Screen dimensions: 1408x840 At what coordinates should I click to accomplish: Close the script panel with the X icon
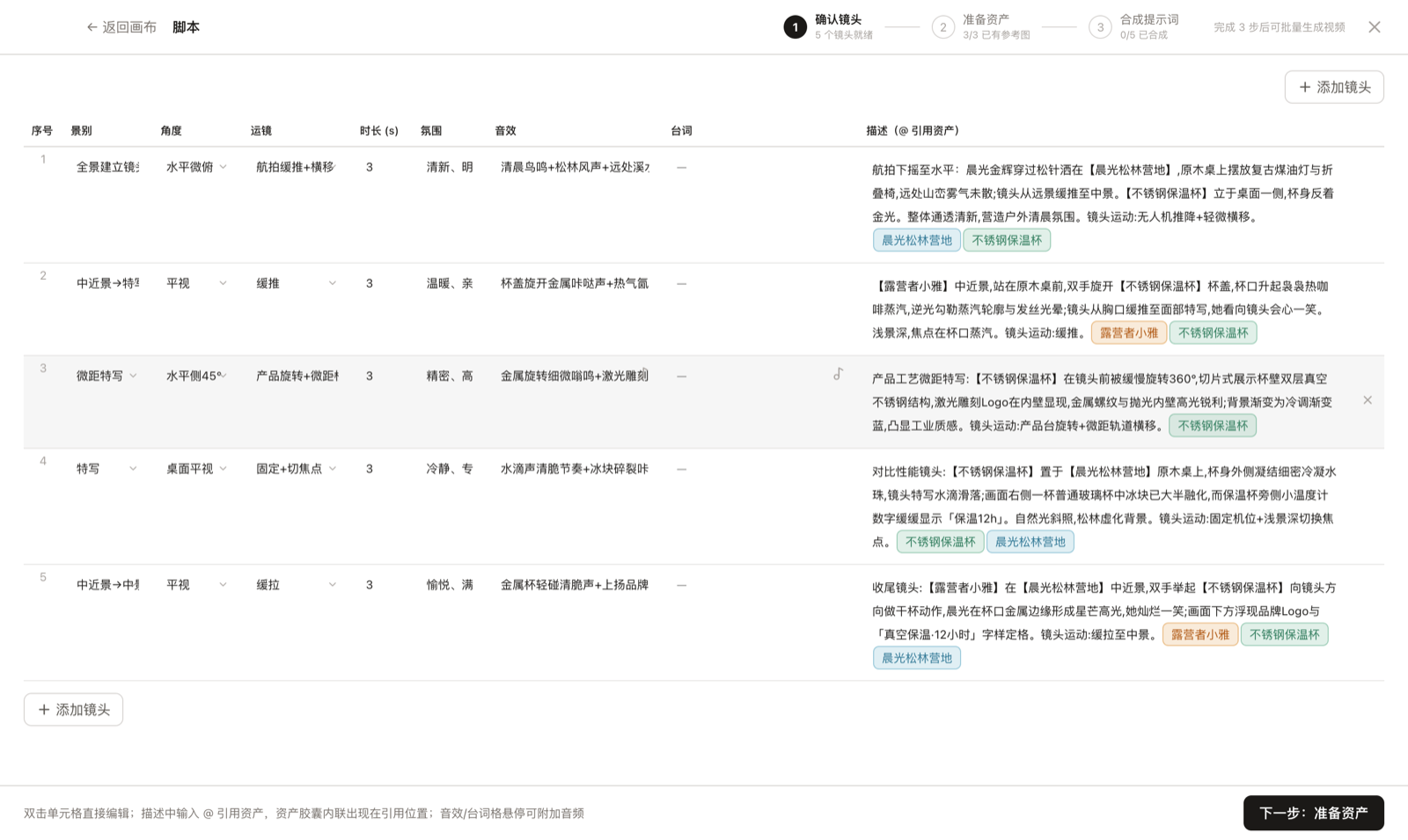pyautogui.click(x=1375, y=27)
